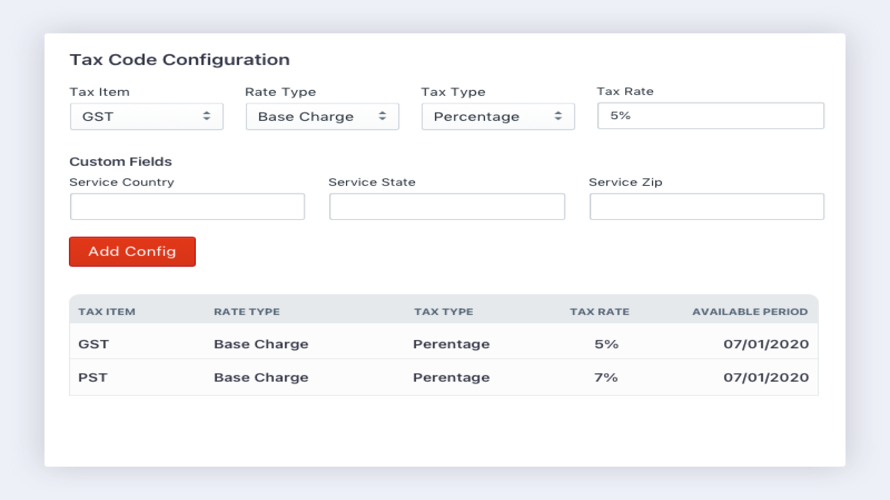
Task: Click the Tax Code Configuration heading
Action: click(x=180, y=60)
